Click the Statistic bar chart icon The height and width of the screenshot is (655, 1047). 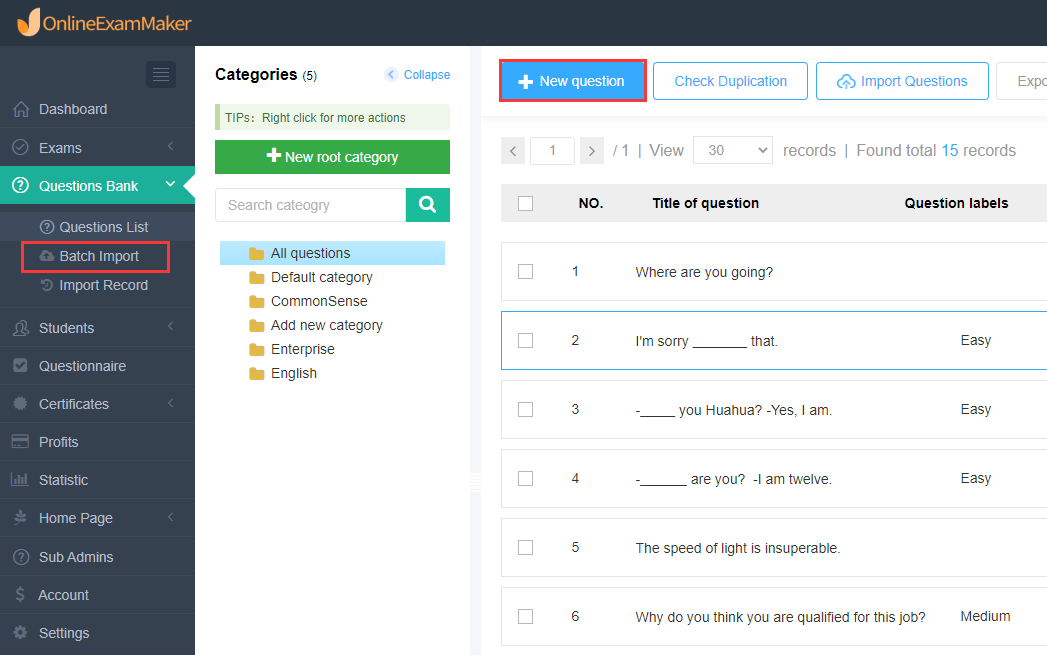(20, 479)
